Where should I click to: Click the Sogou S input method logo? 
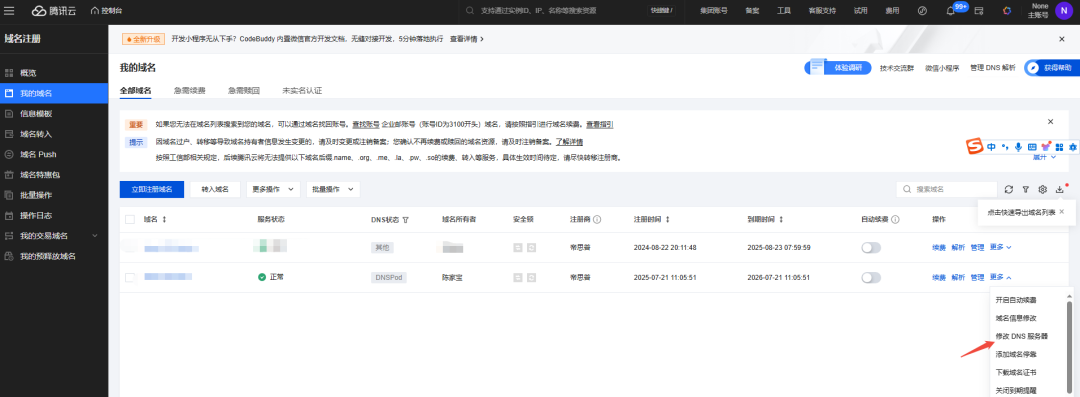(x=974, y=147)
